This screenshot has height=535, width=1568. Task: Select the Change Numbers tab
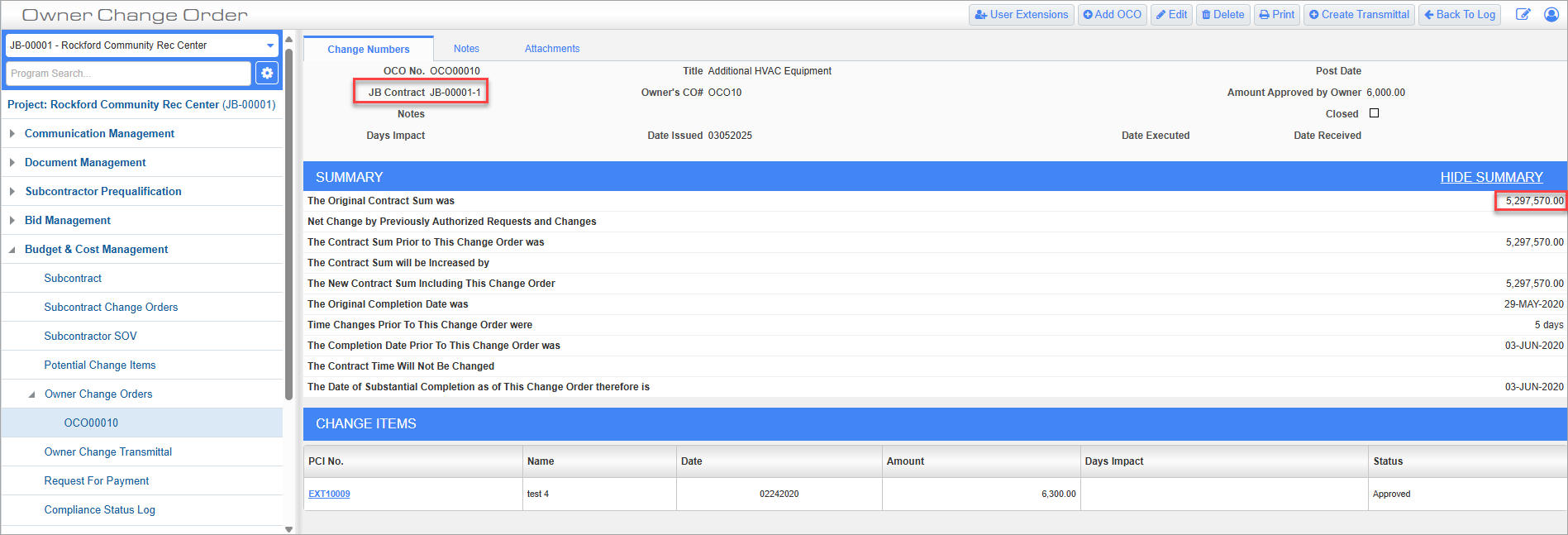point(369,49)
